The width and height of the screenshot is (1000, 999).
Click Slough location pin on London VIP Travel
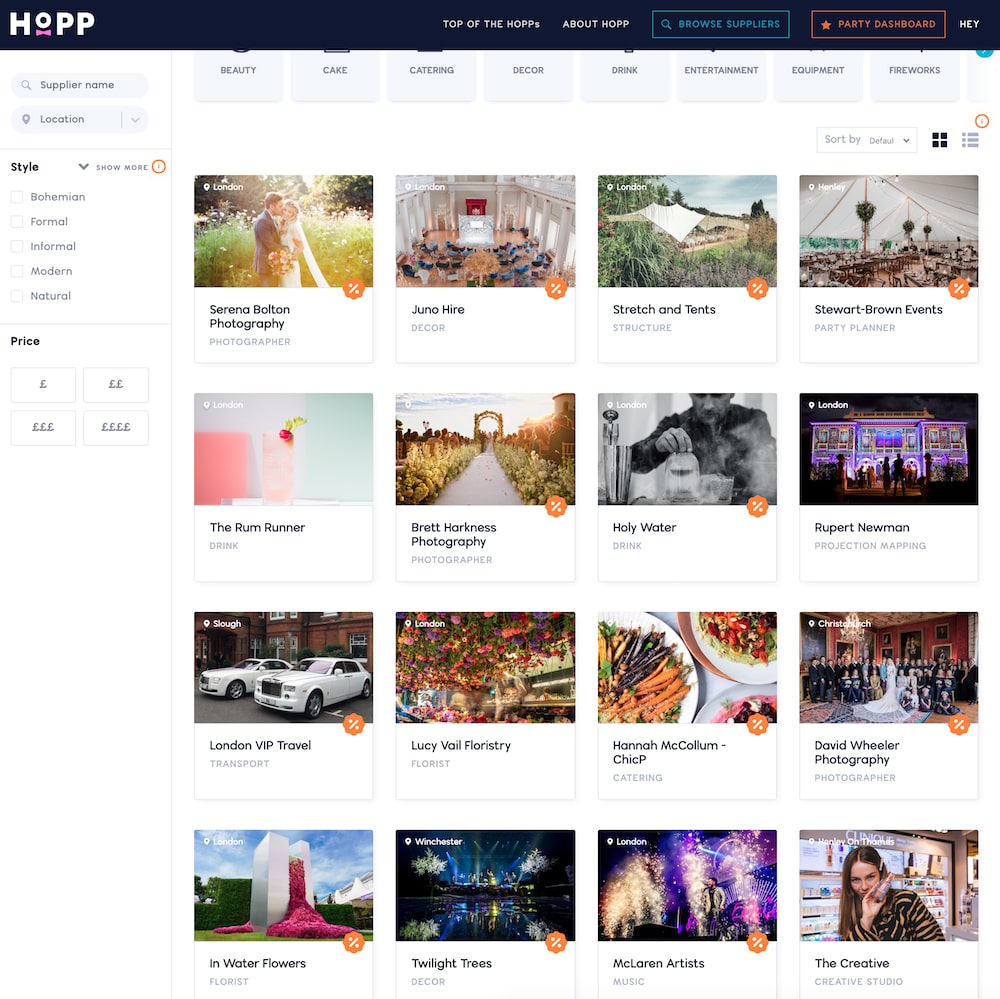pyautogui.click(x=207, y=623)
